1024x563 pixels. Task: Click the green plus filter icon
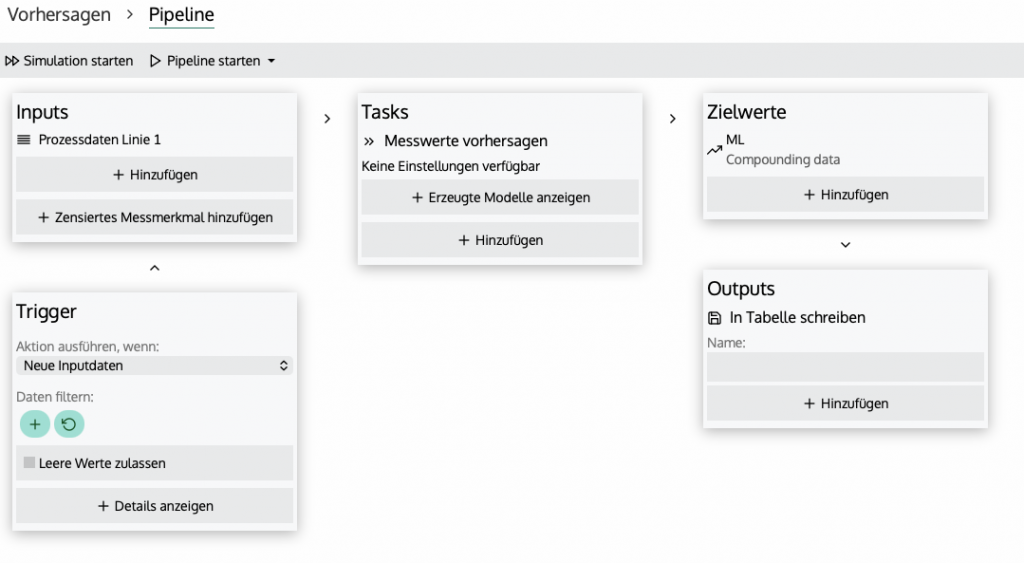[35, 424]
